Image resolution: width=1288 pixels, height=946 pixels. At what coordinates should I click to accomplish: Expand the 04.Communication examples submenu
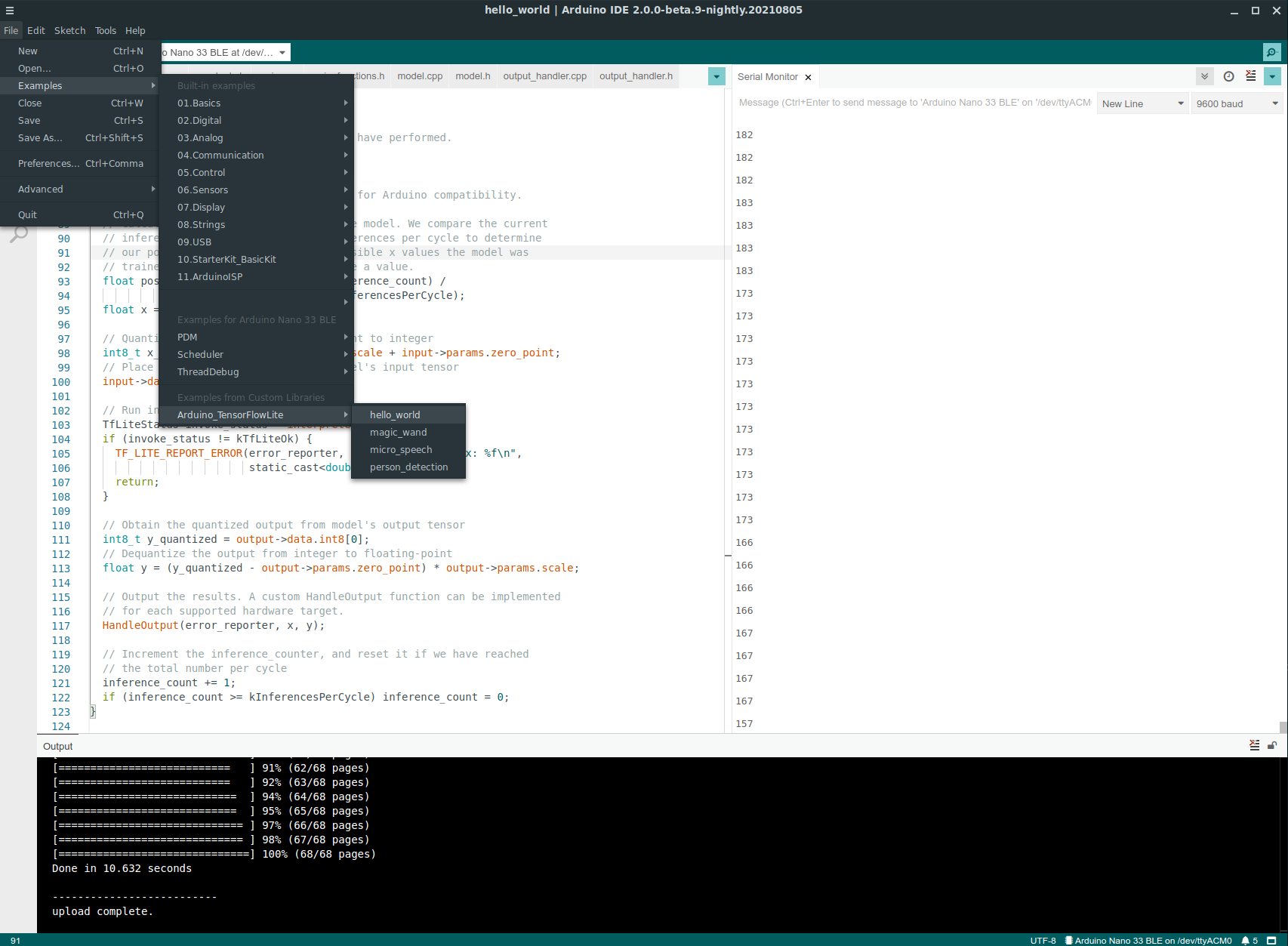pyautogui.click(x=256, y=155)
